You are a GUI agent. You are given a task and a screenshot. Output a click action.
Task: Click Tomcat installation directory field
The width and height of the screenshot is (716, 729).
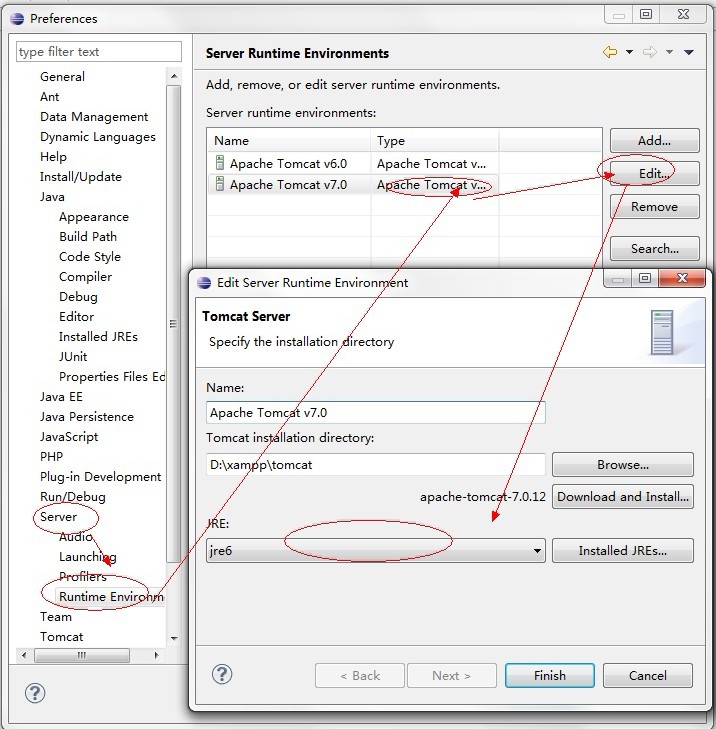pos(376,464)
